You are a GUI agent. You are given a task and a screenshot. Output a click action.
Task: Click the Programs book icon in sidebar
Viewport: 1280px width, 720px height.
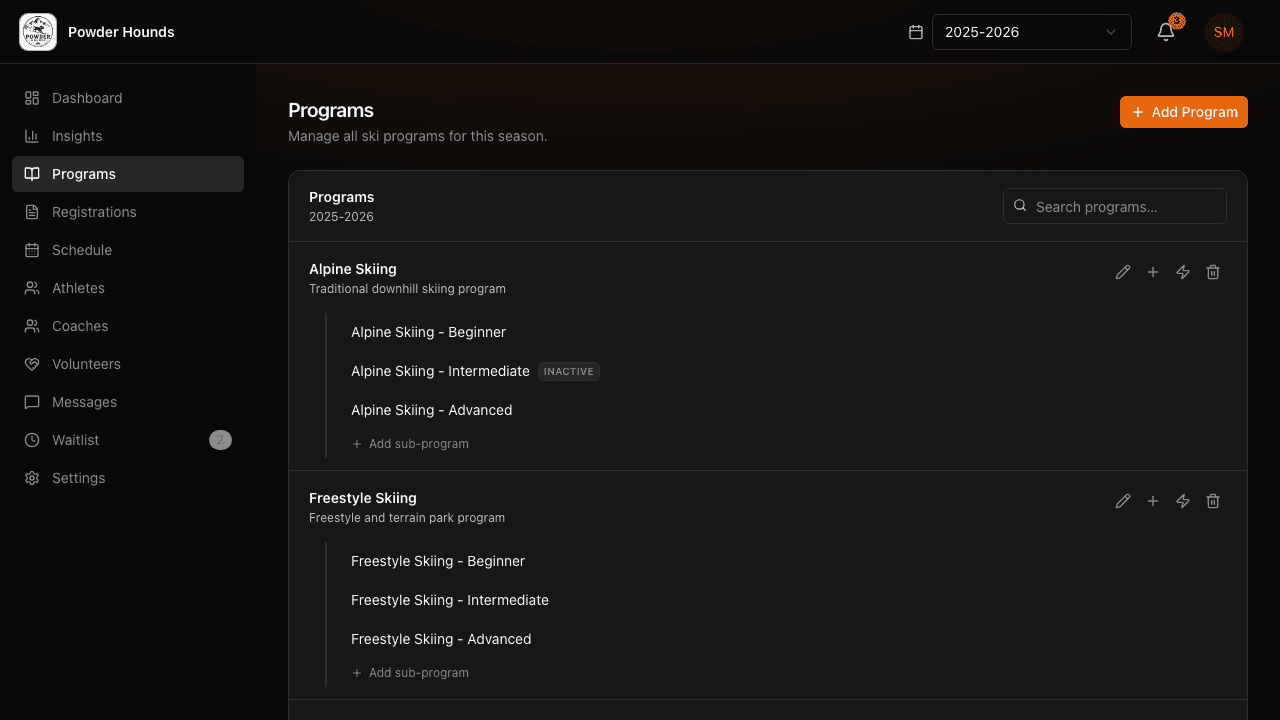32,174
